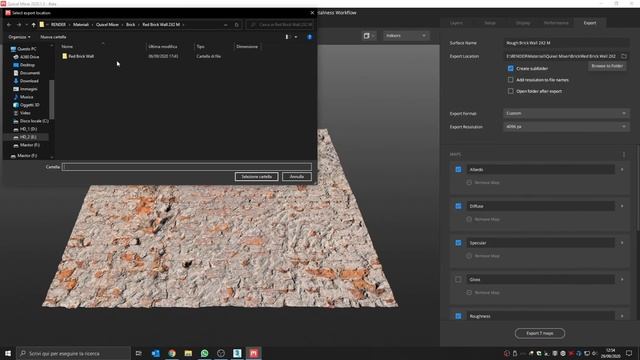Click Quixel Mixer in the breadcrumb path
The image size is (640, 360).
[x=107, y=25]
